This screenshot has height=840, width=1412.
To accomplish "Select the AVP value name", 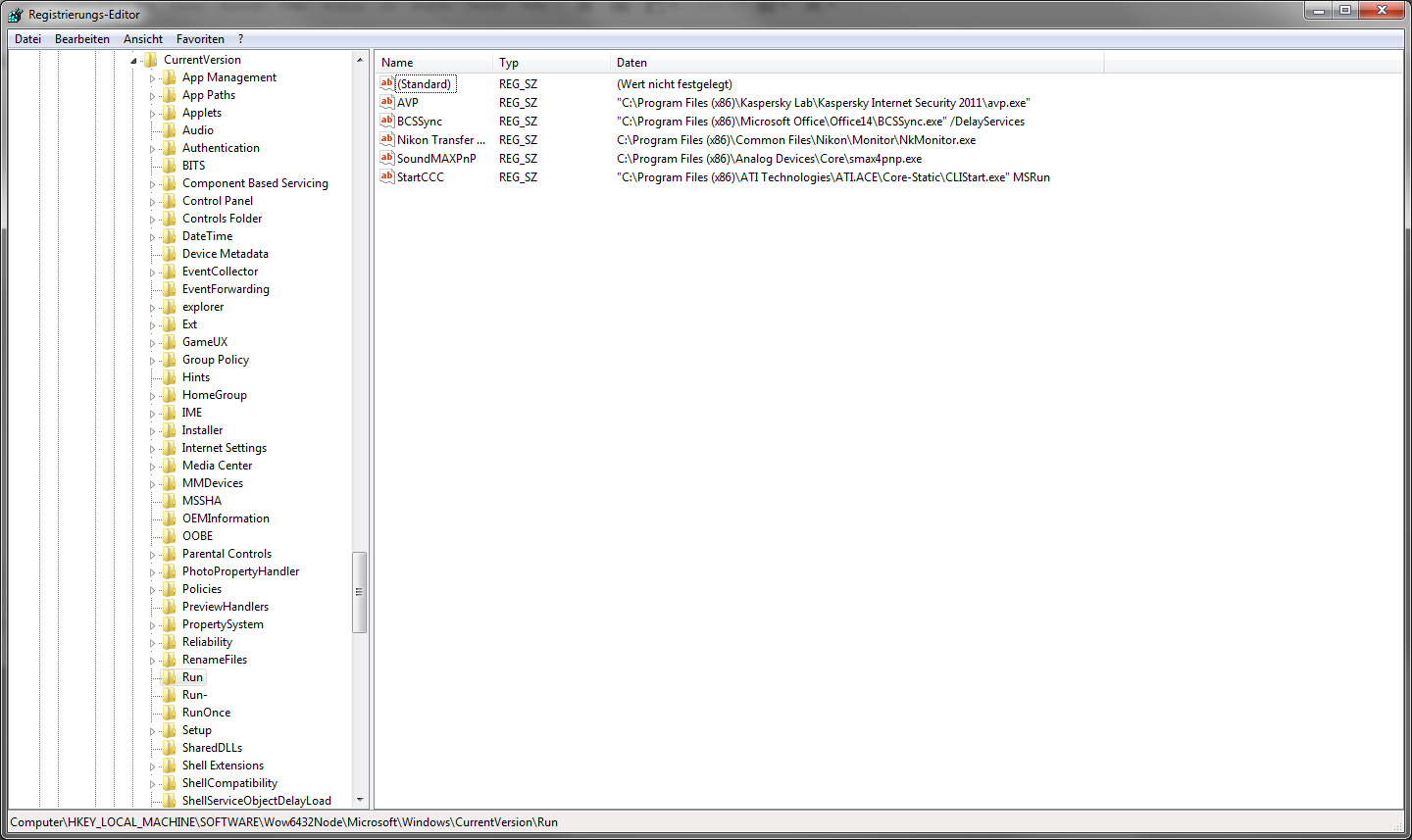I will 408,102.
